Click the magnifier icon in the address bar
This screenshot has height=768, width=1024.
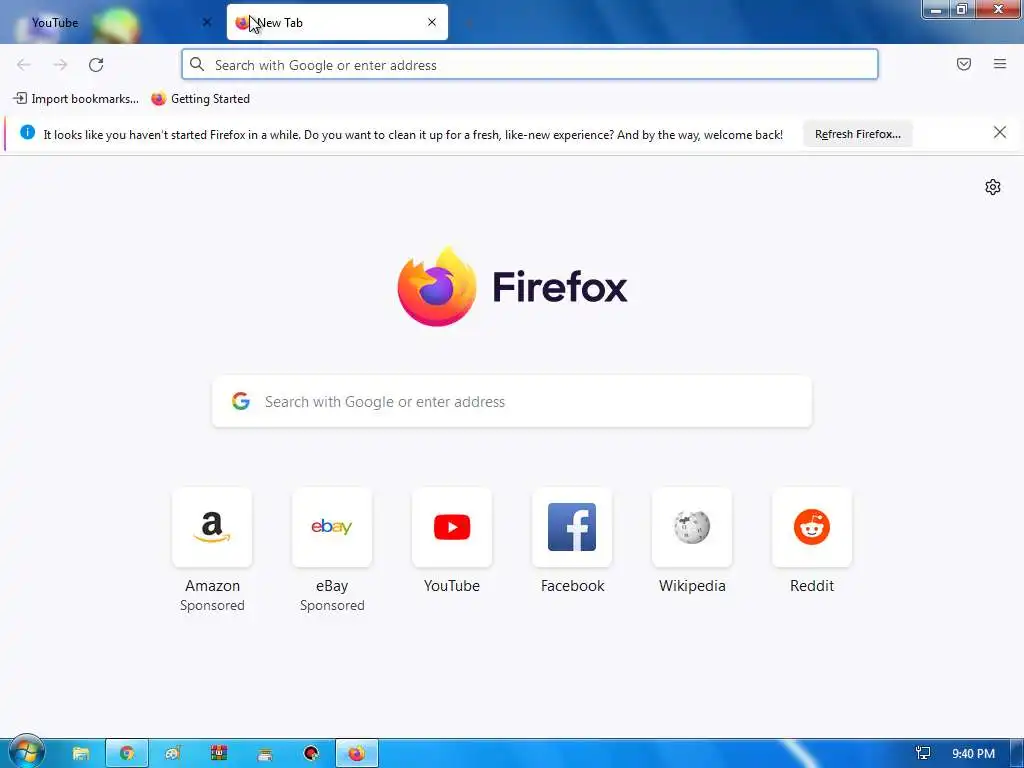coord(197,64)
